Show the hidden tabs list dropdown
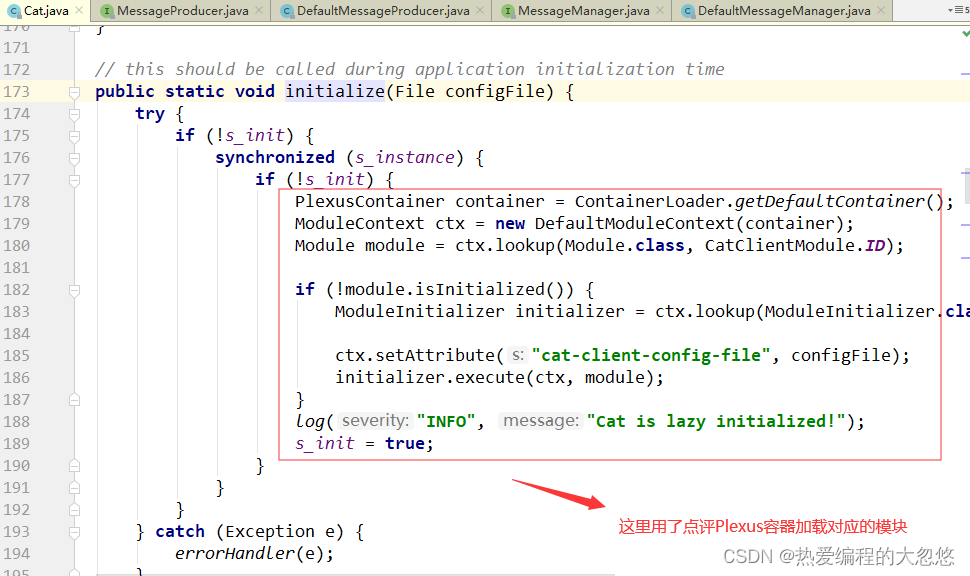The image size is (970, 576). (958, 10)
